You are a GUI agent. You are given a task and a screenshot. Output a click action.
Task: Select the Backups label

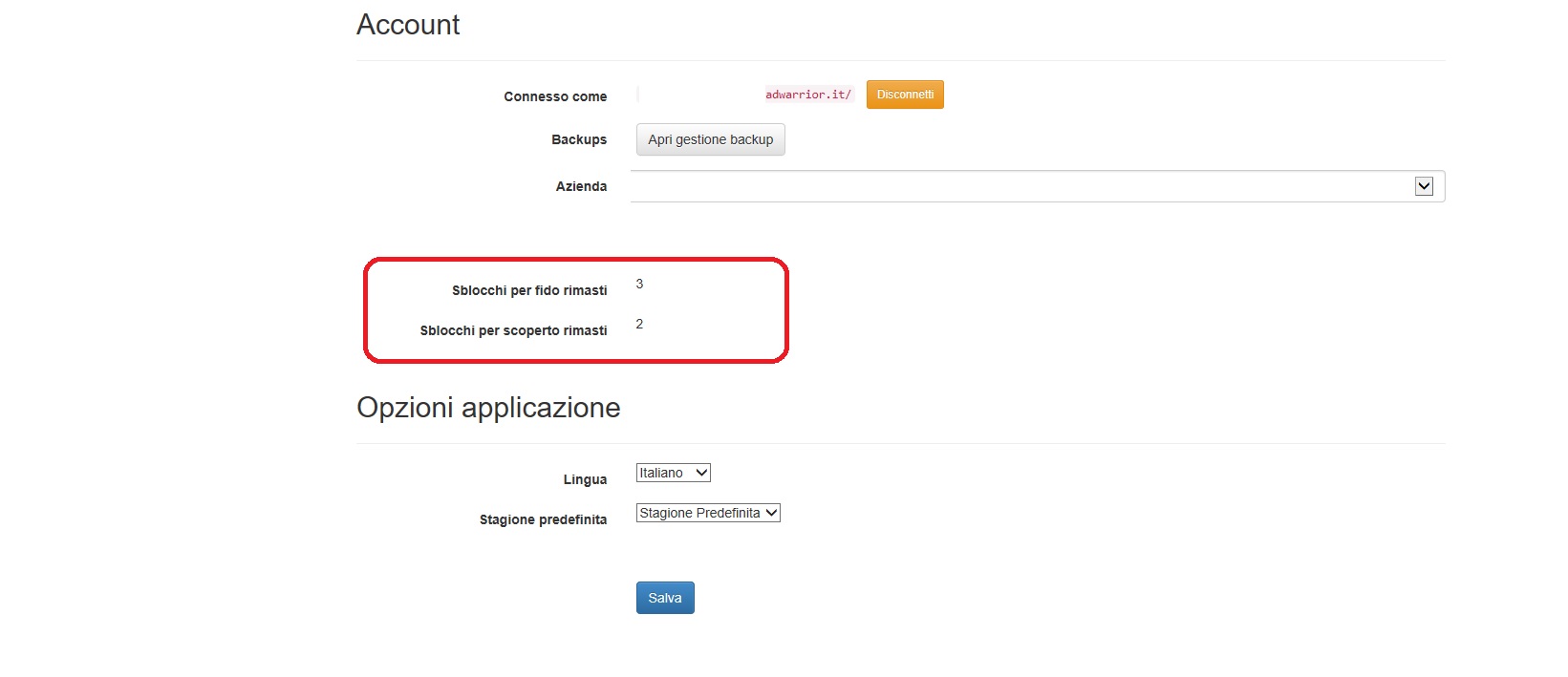(578, 139)
